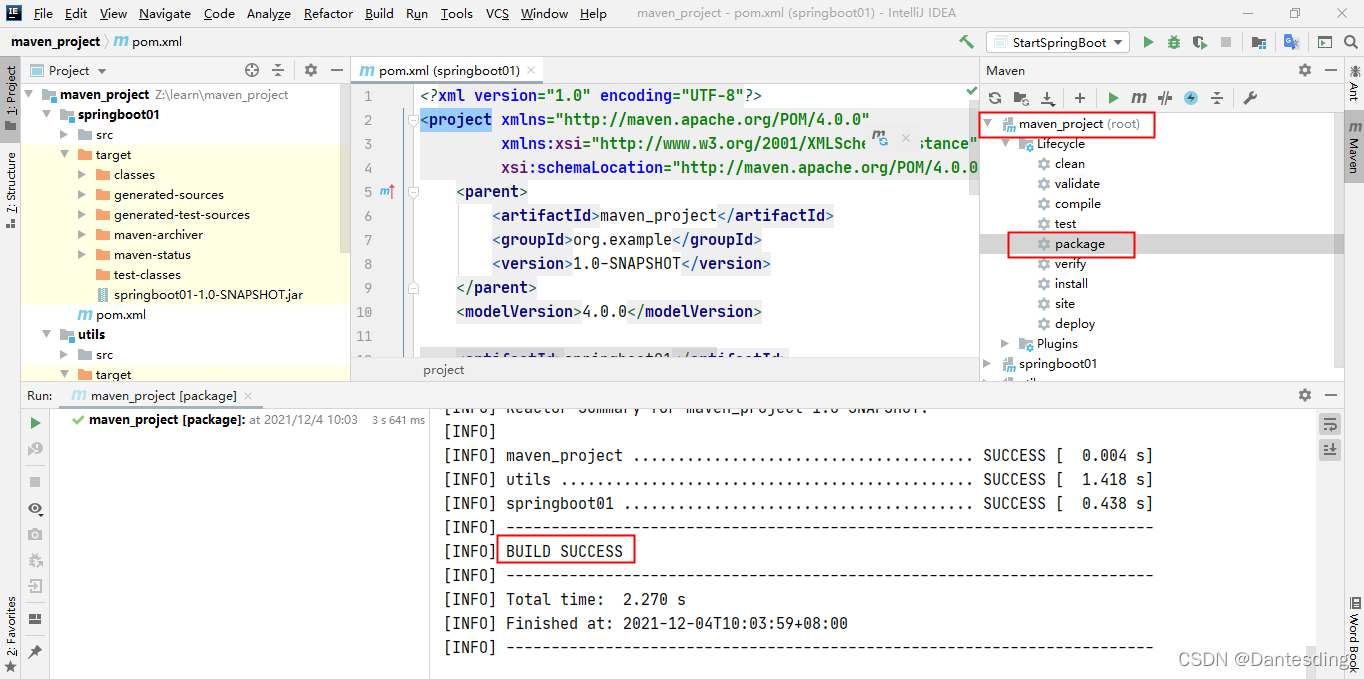Open the Navigate menu
Screen dimensions: 1364x679
165,13
